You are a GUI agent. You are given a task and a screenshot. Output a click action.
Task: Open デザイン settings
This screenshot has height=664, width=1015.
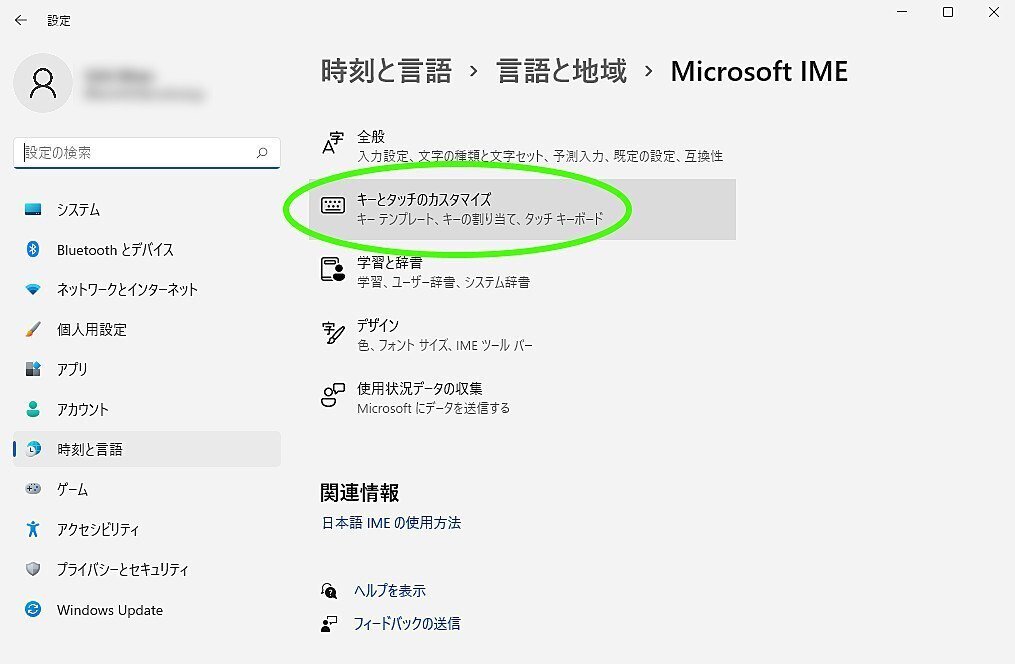522,335
